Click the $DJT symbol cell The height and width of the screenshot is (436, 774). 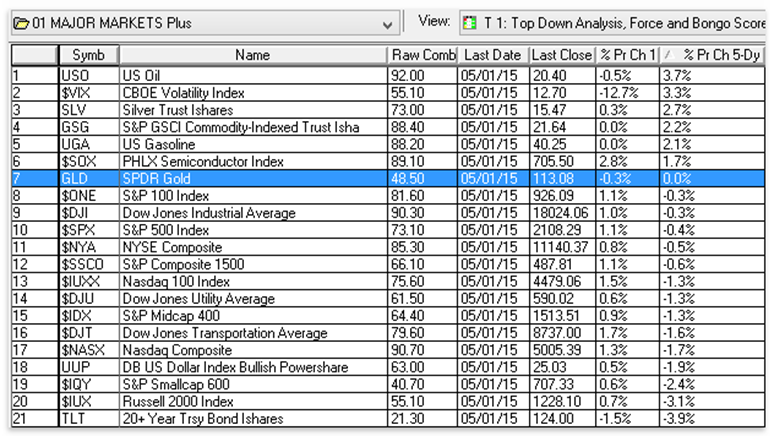click(89, 333)
